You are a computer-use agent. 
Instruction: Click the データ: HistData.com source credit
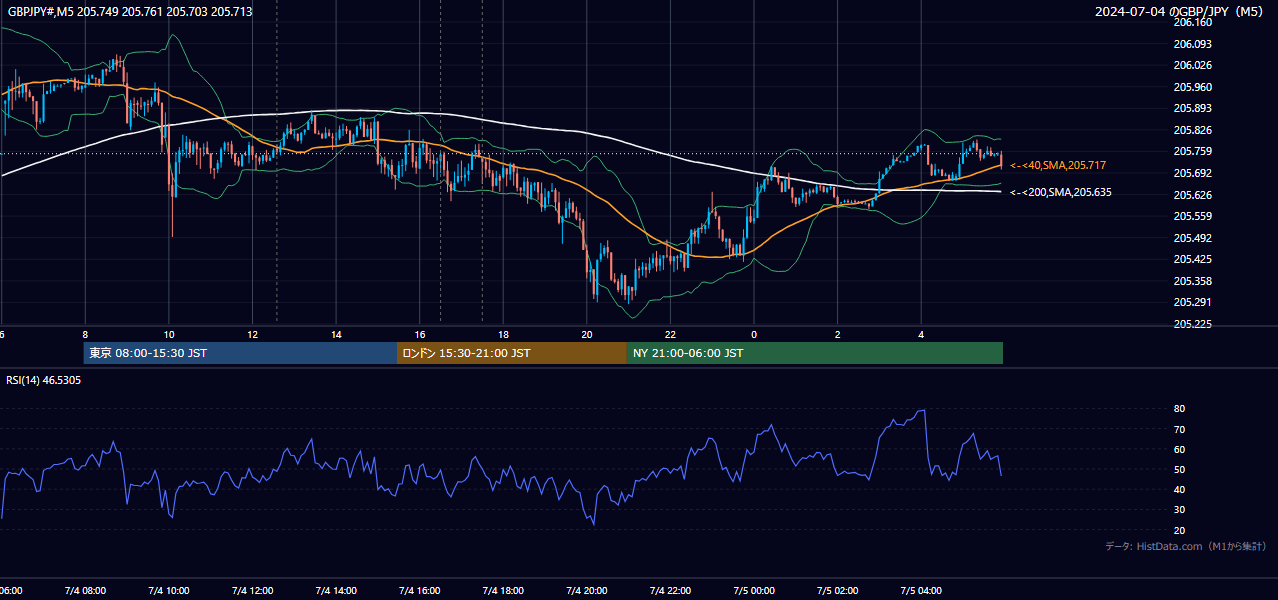pos(1186,546)
